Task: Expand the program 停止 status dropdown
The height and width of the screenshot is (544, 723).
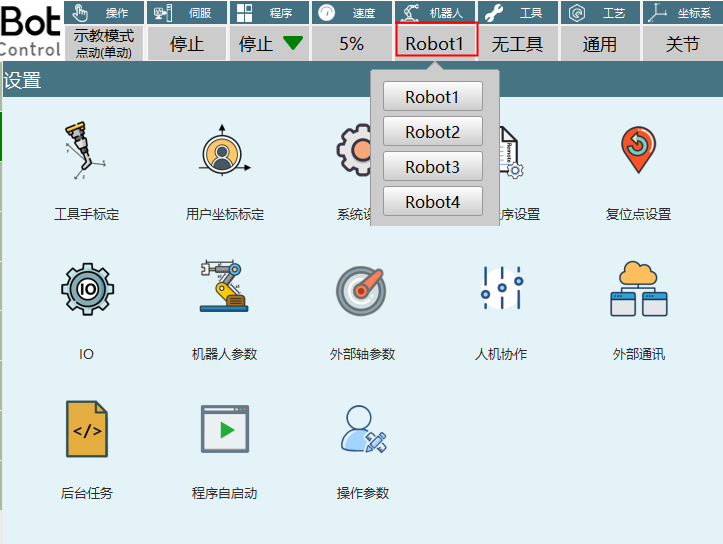Action: [x=270, y=44]
